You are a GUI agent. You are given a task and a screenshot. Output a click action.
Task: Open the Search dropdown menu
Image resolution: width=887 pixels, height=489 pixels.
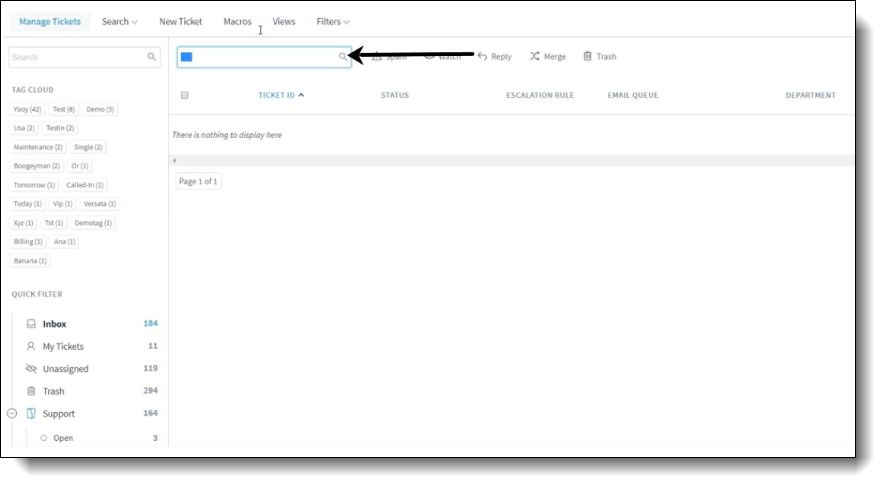pos(119,22)
